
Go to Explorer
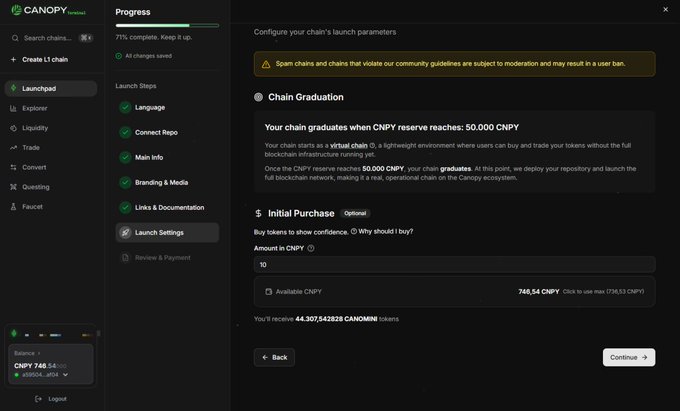pyautogui.click(x=35, y=108)
